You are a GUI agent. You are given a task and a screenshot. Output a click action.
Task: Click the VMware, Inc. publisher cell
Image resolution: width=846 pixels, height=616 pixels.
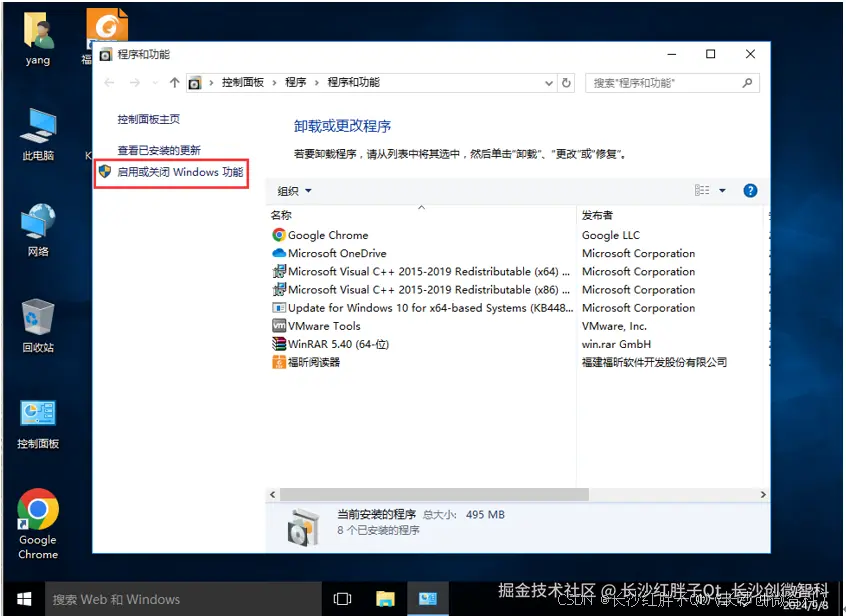pos(614,326)
